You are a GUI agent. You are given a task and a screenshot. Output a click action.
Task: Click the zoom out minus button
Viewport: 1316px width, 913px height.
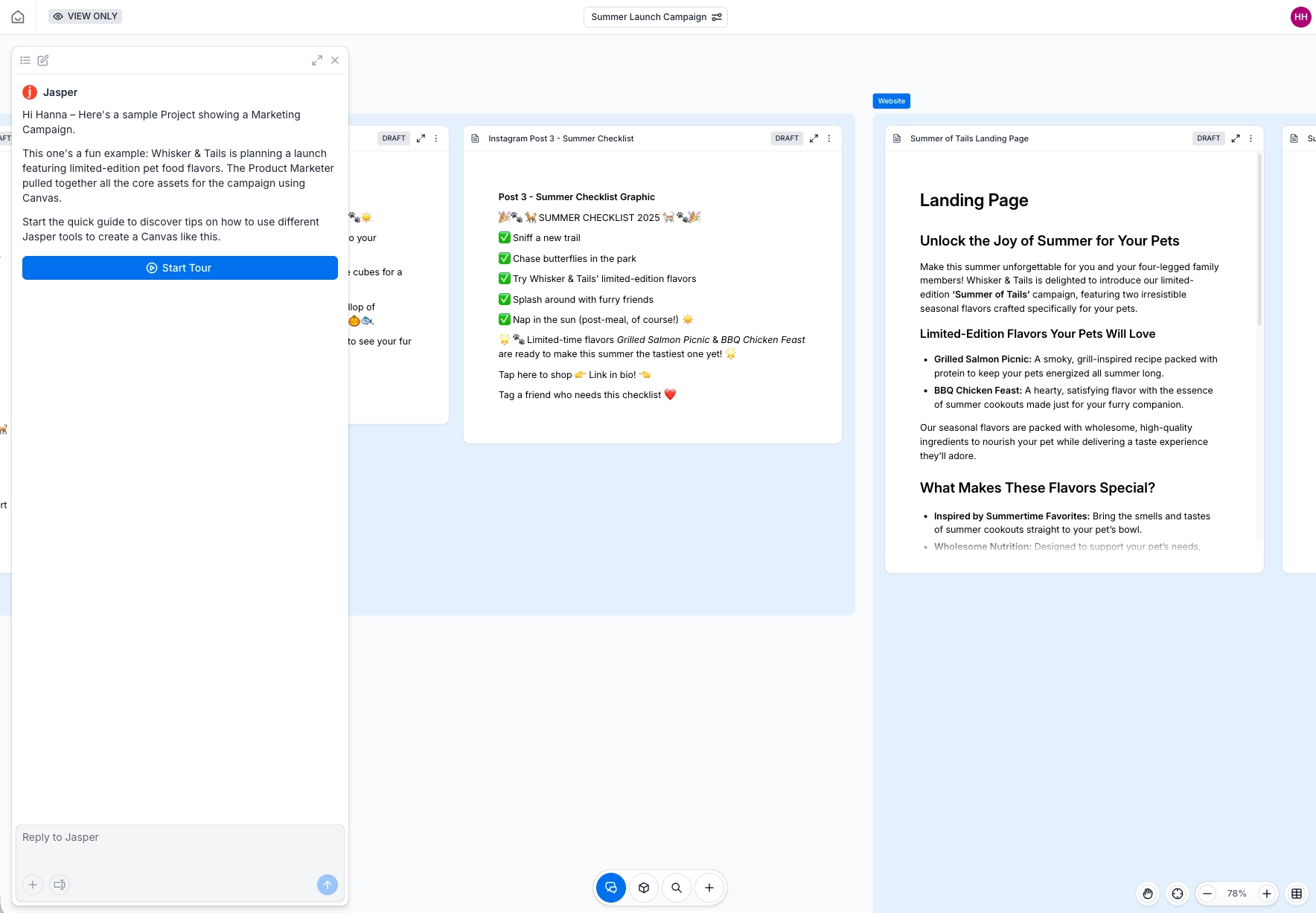point(1208,894)
